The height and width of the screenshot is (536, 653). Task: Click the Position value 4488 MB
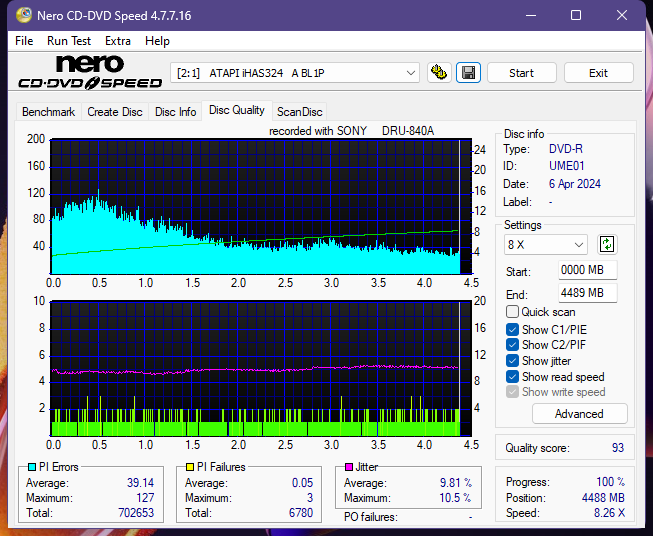(603, 498)
